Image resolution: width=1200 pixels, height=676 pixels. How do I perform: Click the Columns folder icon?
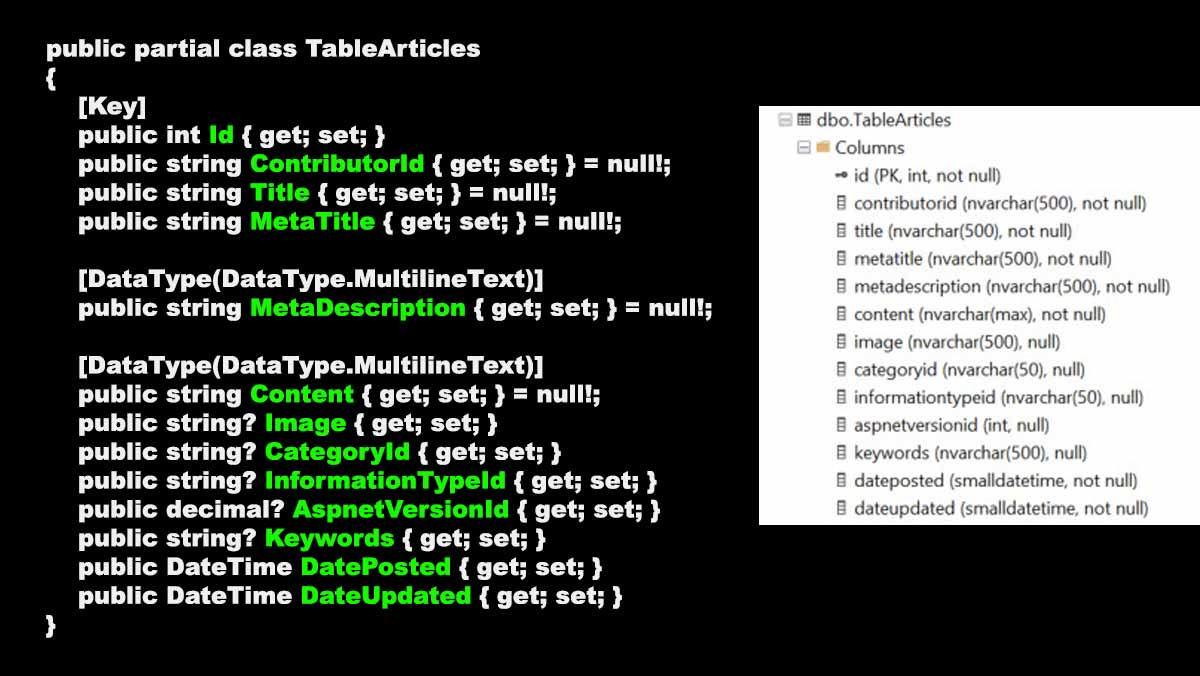tap(823, 148)
